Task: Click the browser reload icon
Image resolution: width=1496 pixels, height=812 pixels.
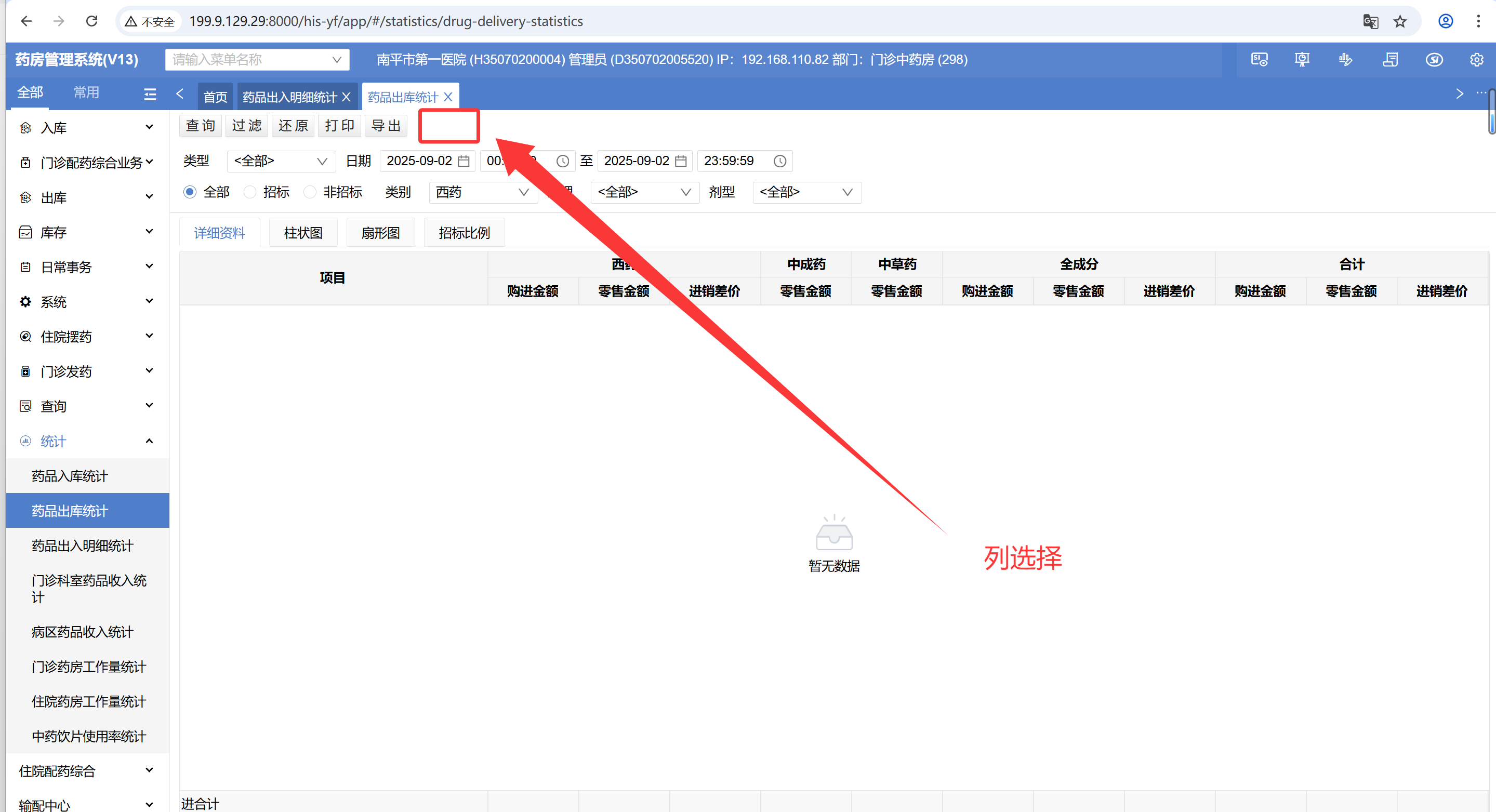Action: (92, 21)
